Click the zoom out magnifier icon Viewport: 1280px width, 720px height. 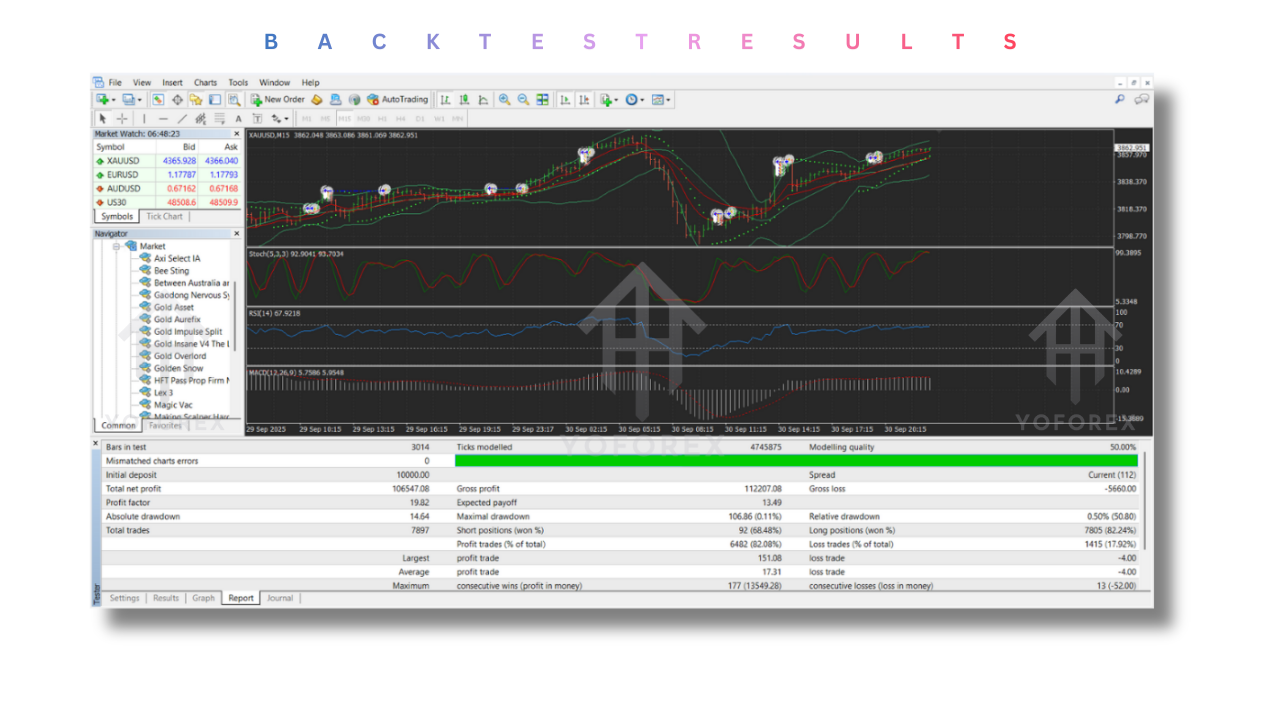(x=523, y=100)
